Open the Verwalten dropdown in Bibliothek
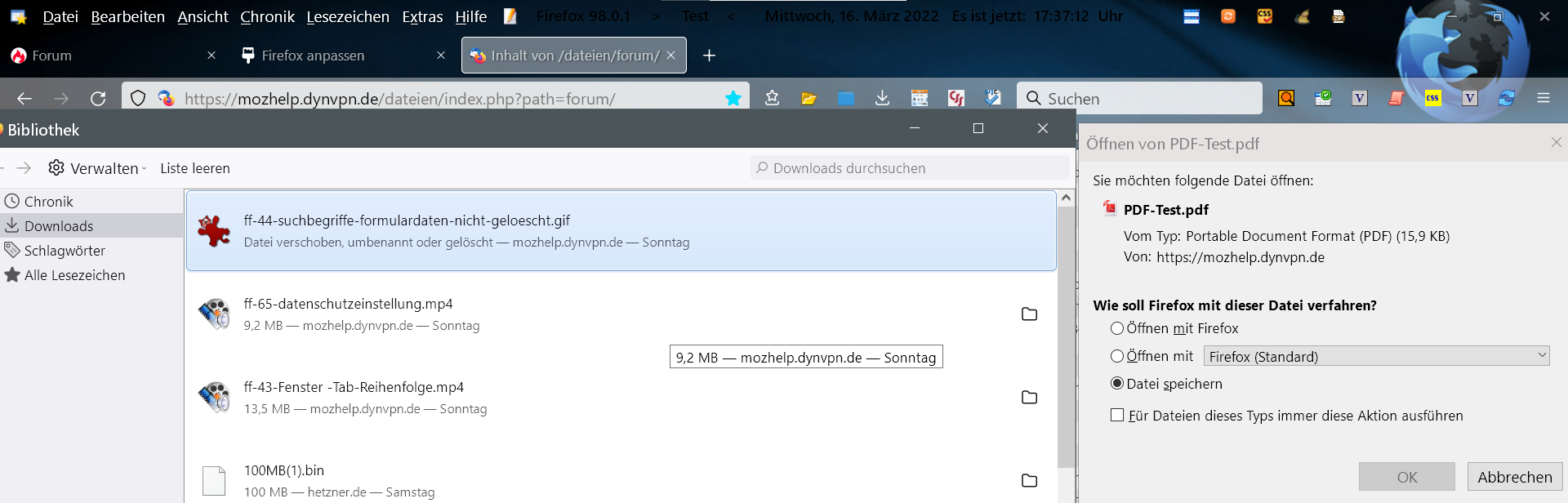Image resolution: width=1568 pixels, height=503 pixels. 97,168
